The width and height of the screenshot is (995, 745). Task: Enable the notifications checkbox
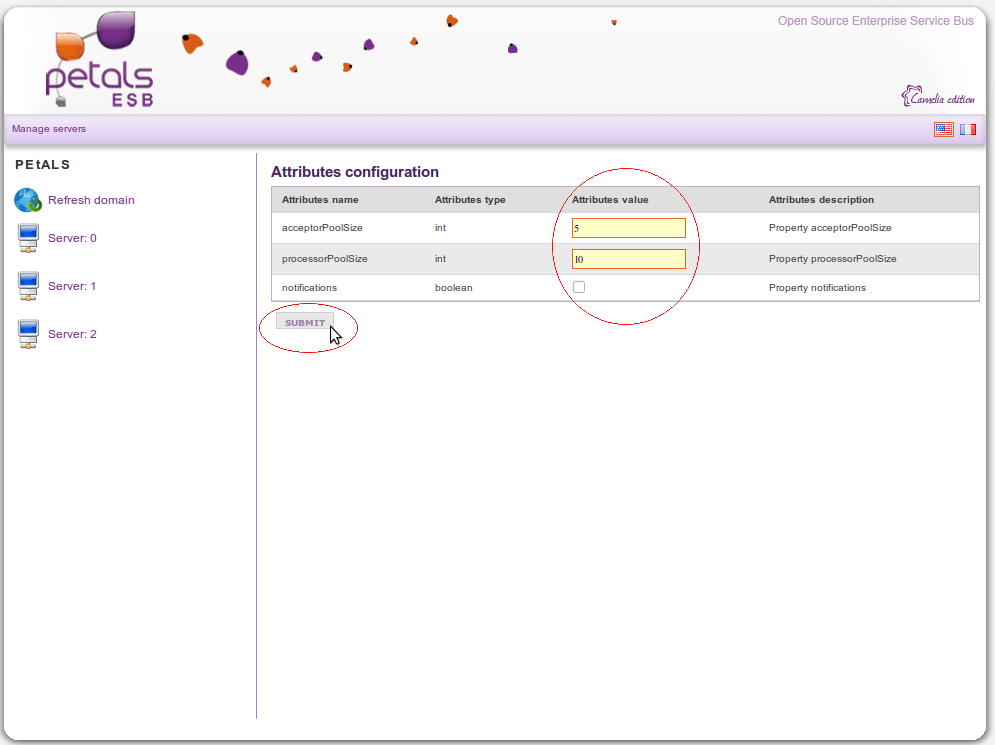(579, 287)
